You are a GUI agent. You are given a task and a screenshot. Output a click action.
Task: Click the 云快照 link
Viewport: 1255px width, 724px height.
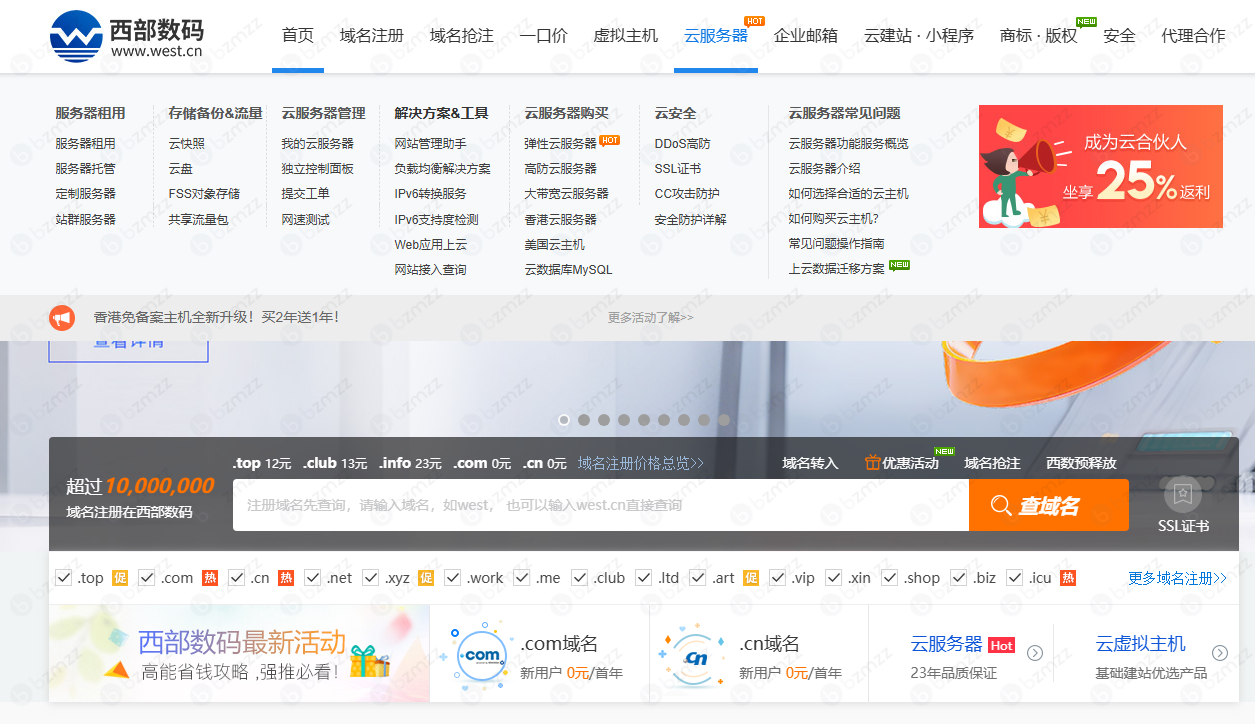[x=187, y=144]
